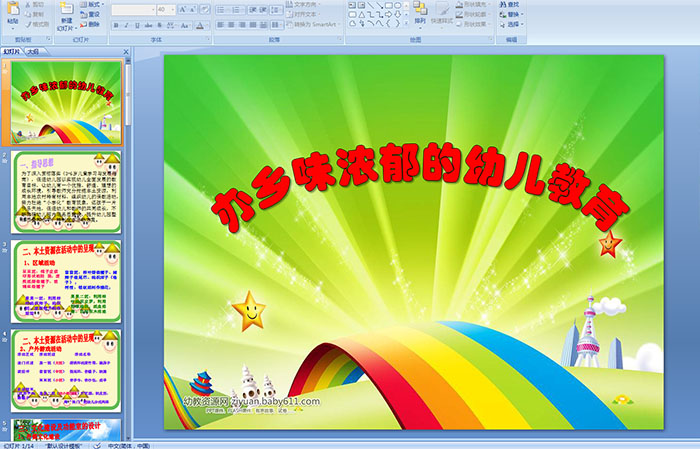Click the Numbering list icon
This screenshot has width=700, height=449.
point(238,10)
